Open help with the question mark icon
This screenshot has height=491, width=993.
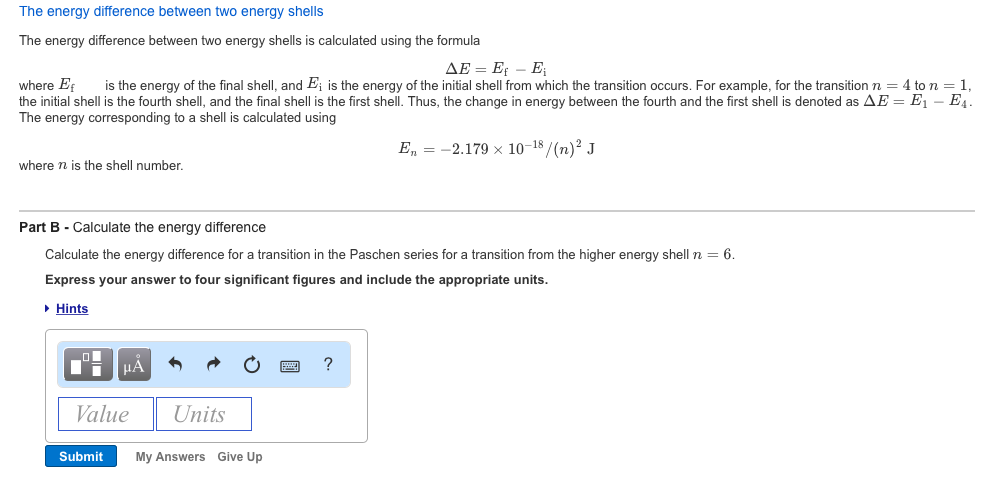point(327,364)
